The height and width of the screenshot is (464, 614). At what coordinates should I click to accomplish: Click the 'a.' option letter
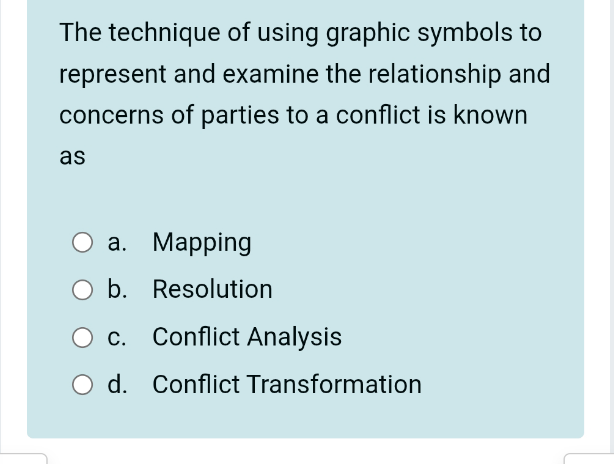pos(117,243)
